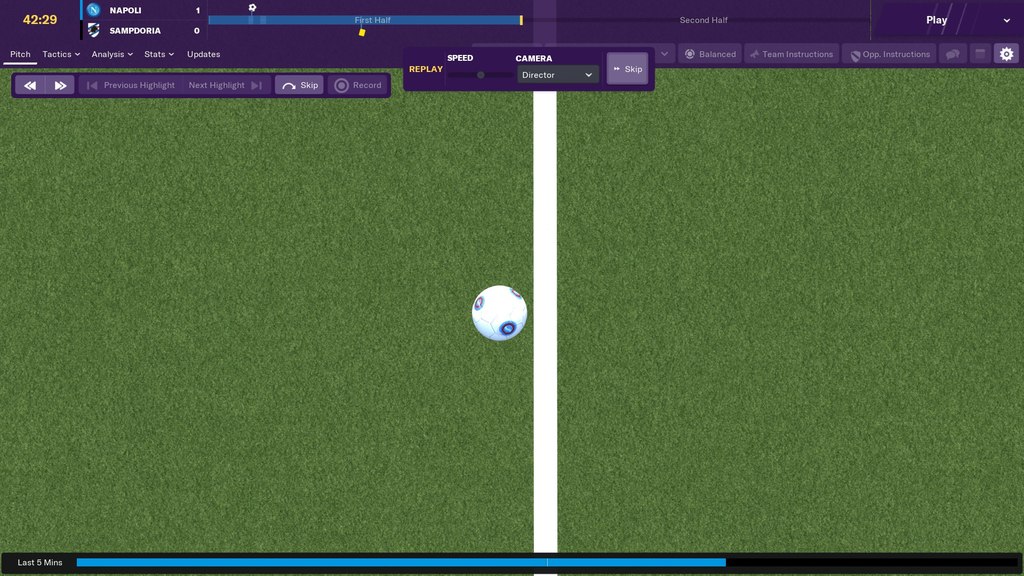Expand the chevron dropdown left of Balanced
Screen dimensions: 1024x576
pyautogui.click(x=664, y=54)
